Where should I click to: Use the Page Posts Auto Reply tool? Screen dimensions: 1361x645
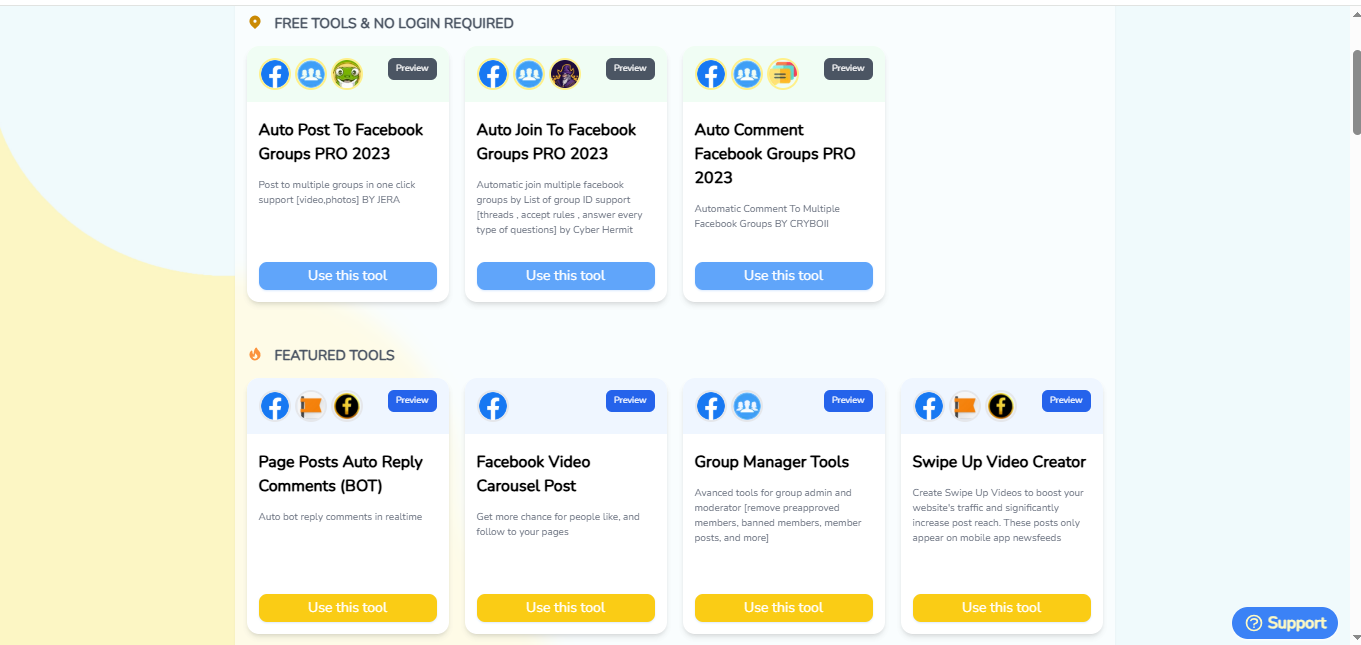coord(348,608)
